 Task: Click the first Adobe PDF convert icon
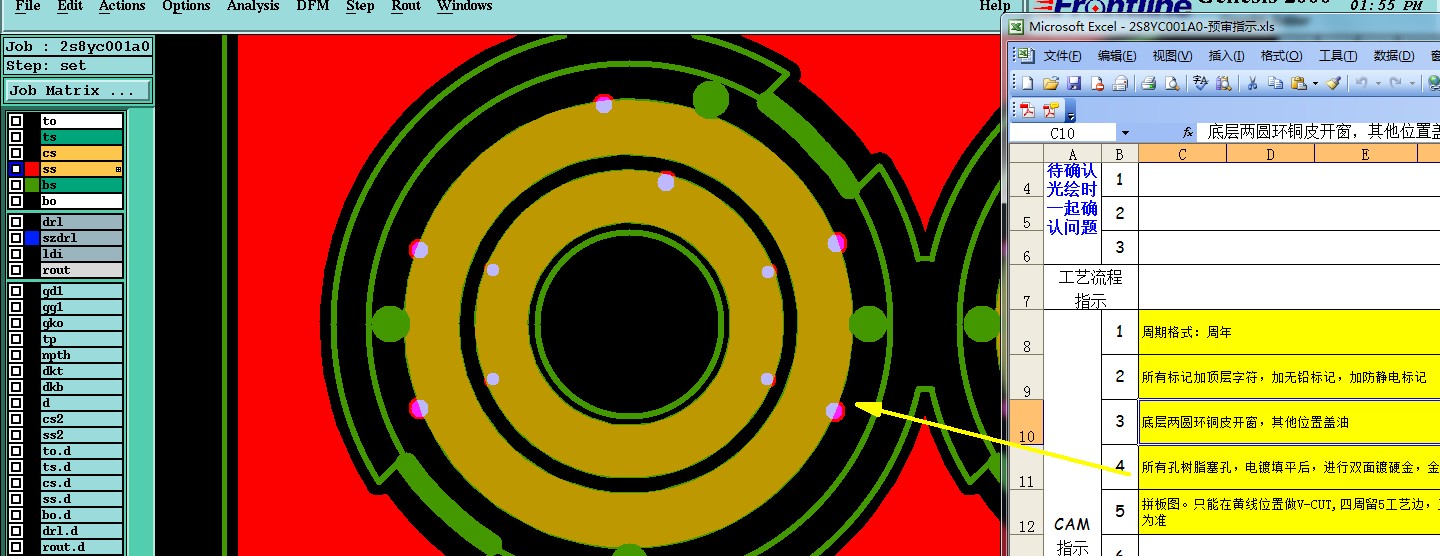click(x=1027, y=109)
